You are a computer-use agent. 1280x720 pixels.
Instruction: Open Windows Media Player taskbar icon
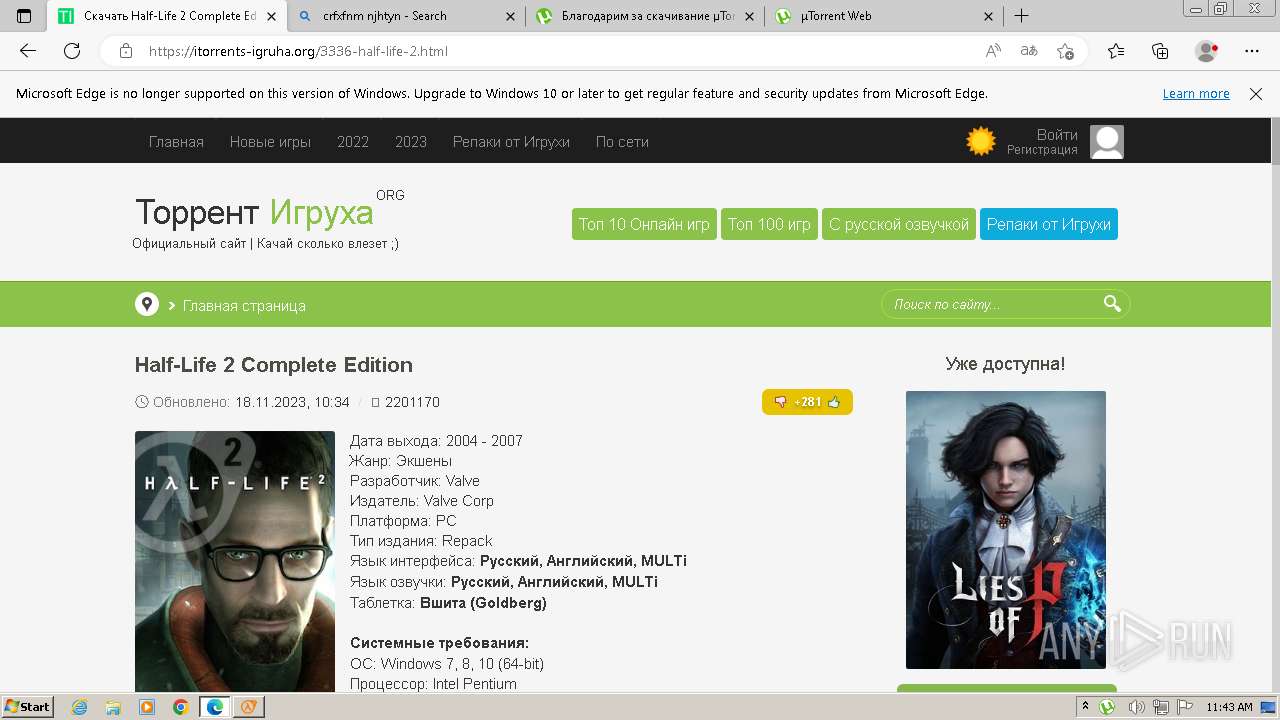click(147, 707)
